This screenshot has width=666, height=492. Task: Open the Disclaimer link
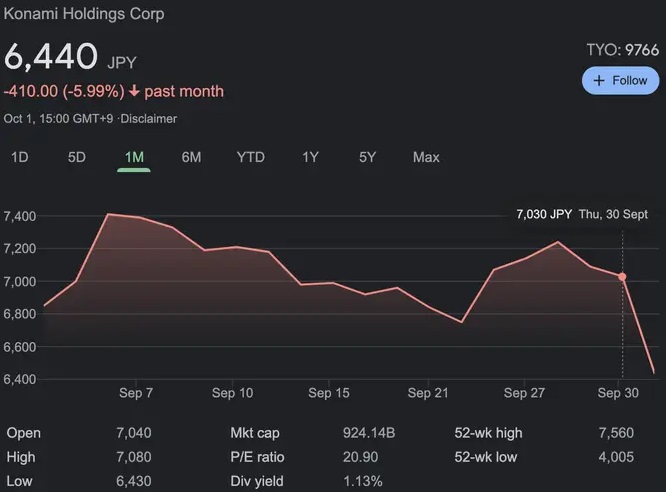coord(149,119)
